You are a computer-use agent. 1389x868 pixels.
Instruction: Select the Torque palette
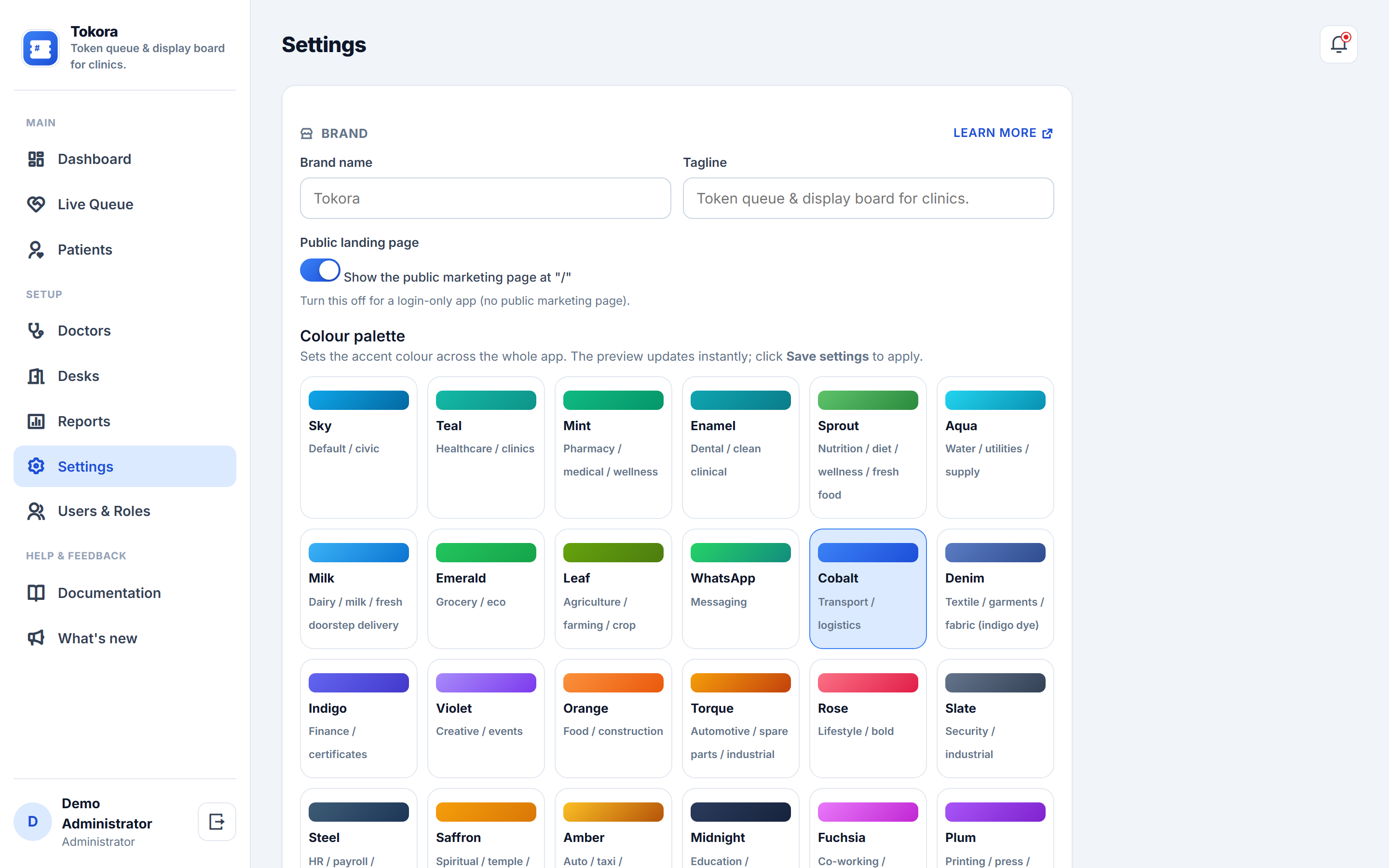[741, 719]
